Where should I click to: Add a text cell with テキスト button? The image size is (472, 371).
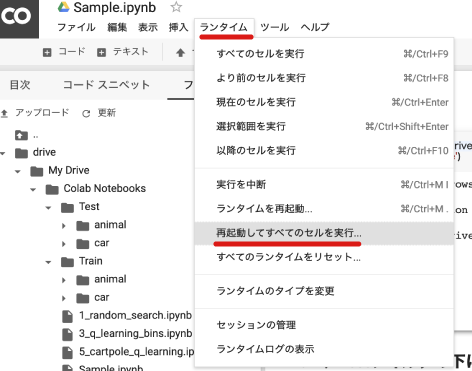pos(122,52)
